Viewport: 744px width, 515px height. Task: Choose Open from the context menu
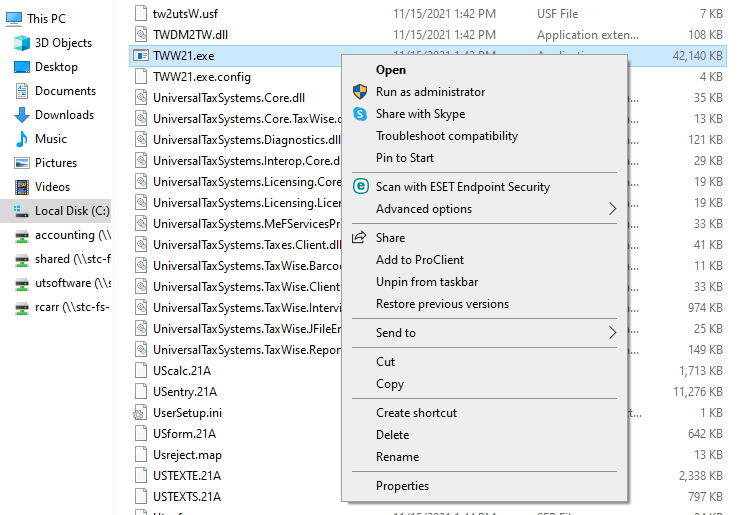[391, 70]
